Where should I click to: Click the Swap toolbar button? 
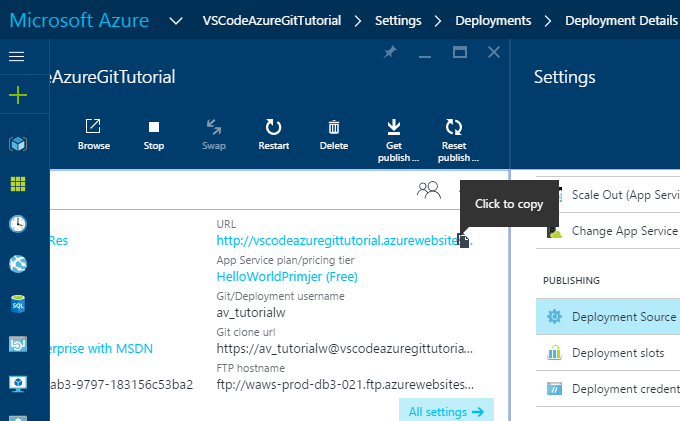point(214,135)
